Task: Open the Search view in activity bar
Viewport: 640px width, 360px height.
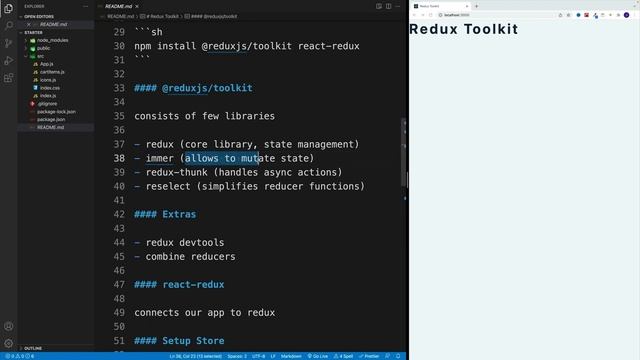Action: tap(8, 26)
